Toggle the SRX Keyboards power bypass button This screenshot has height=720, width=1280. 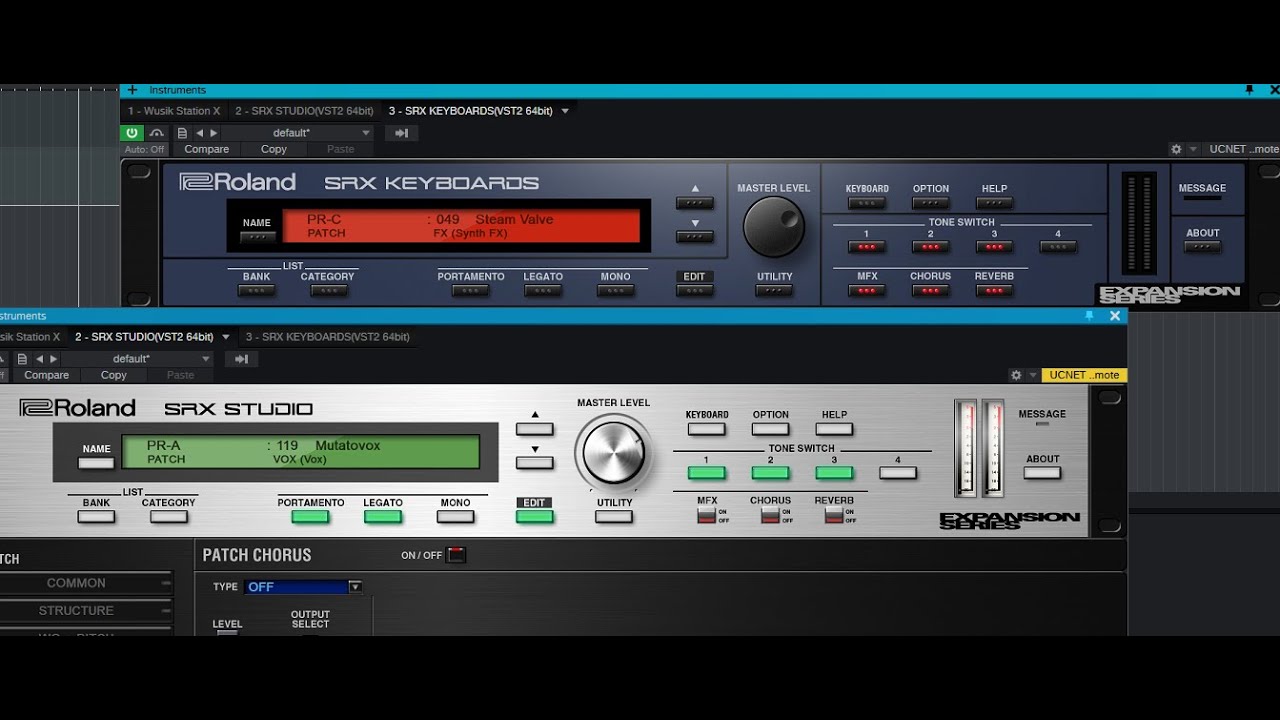pos(131,132)
